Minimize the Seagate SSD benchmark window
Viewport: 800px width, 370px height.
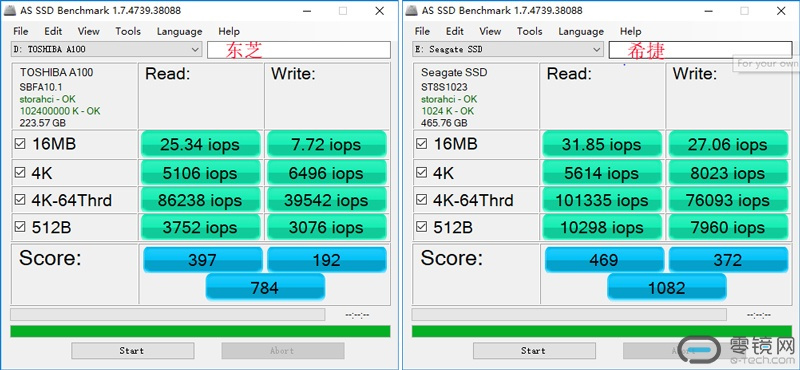coord(708,11)
